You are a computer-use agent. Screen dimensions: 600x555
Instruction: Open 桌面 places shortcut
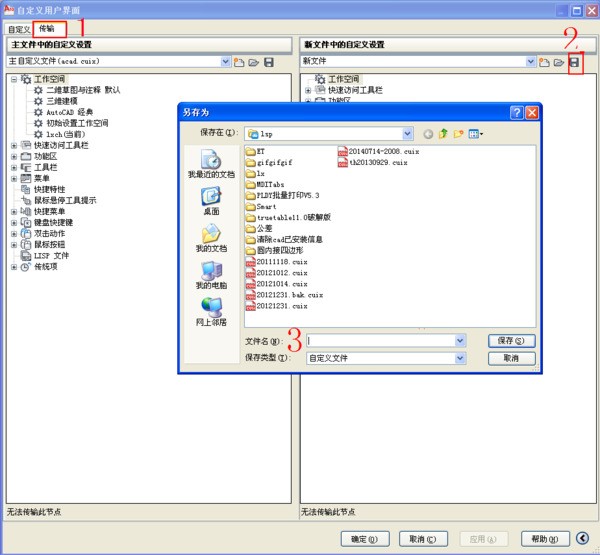tap(211, 201)
